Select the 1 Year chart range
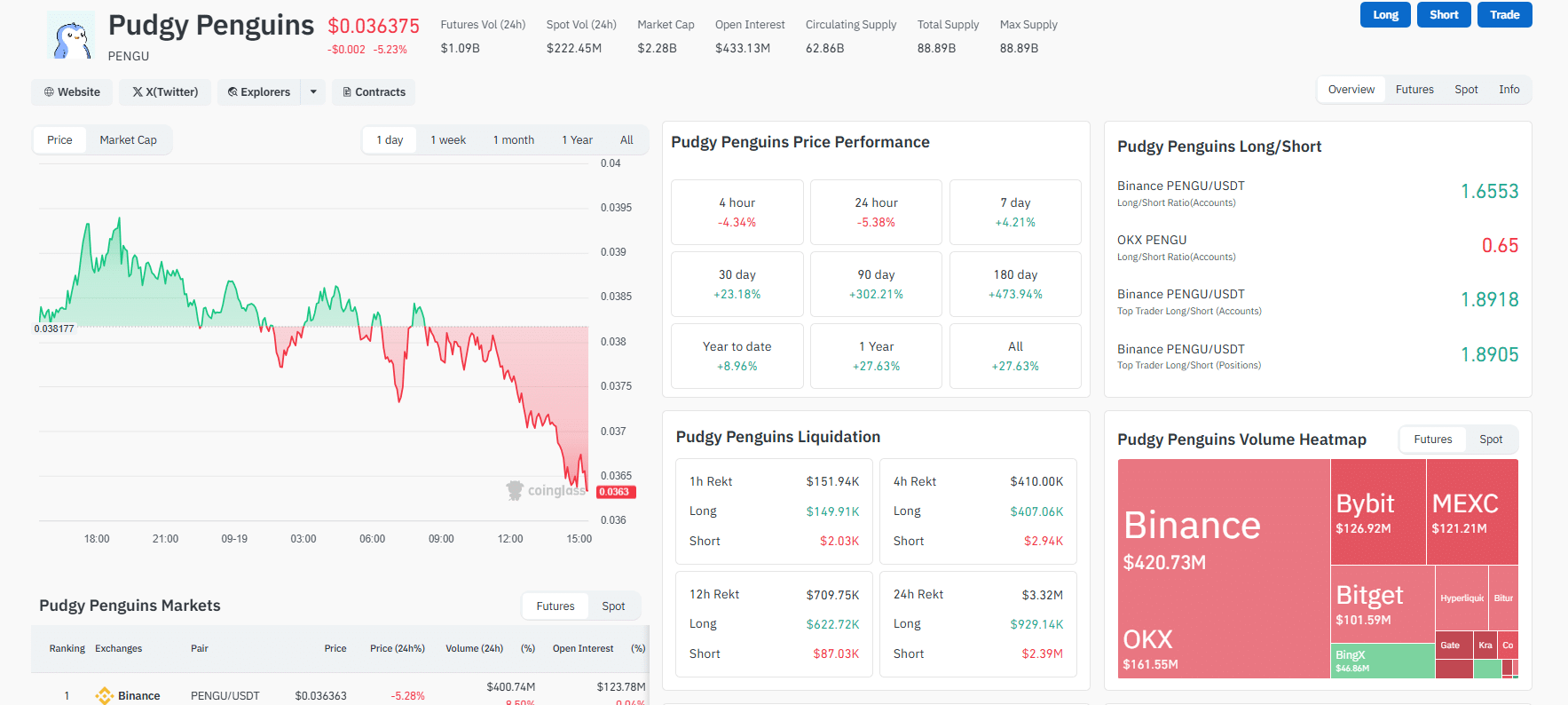This screenshot has height=705, width=1568. point(577,140)
